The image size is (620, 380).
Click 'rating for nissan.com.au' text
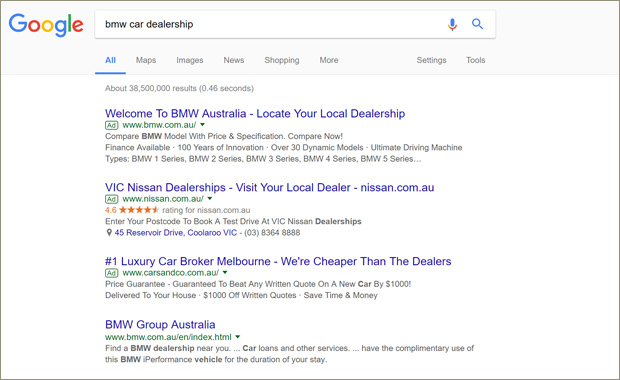click(206, 210)
